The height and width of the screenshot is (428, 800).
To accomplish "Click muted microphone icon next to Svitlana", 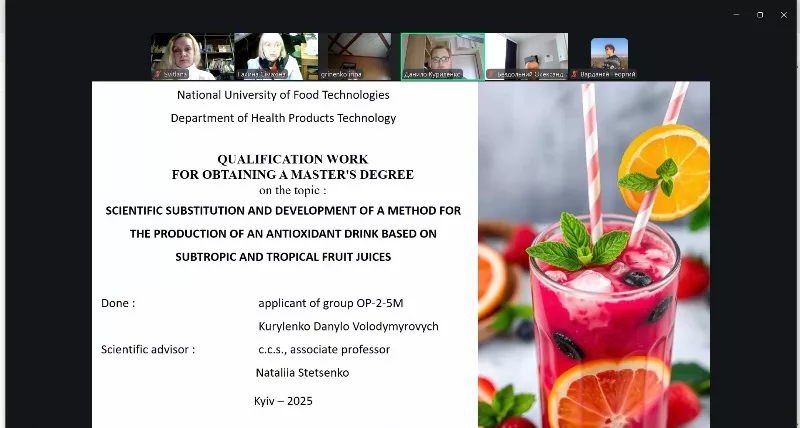I will (156, 74).
